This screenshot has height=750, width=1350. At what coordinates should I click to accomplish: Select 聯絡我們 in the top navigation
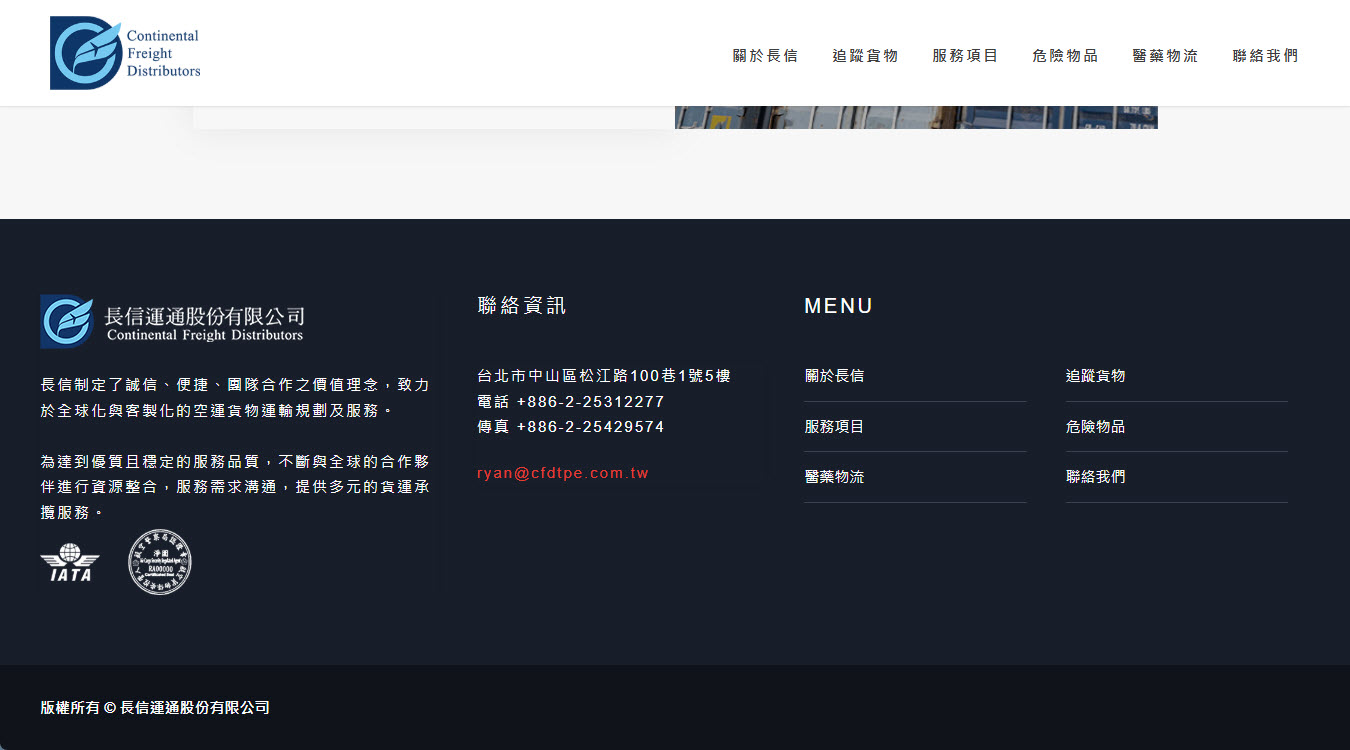tap(1265, 56)
